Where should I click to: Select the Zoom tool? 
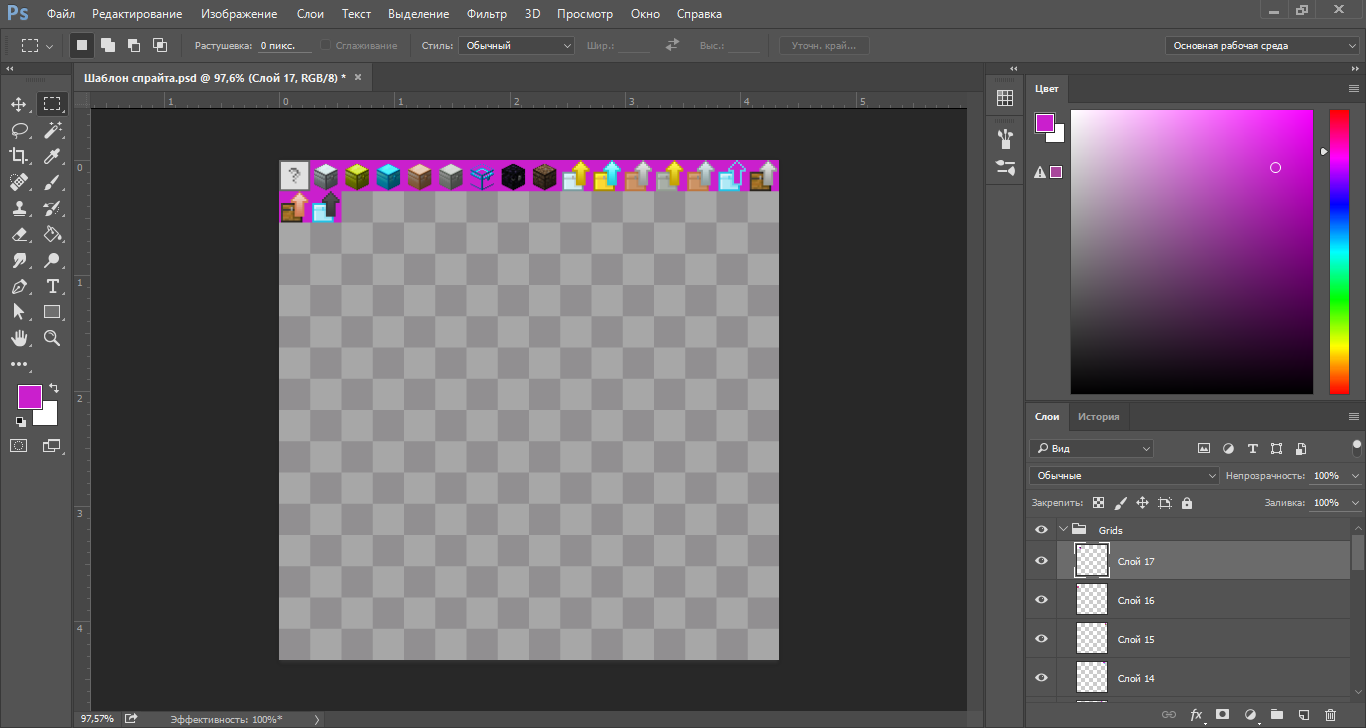coord(52,339)
